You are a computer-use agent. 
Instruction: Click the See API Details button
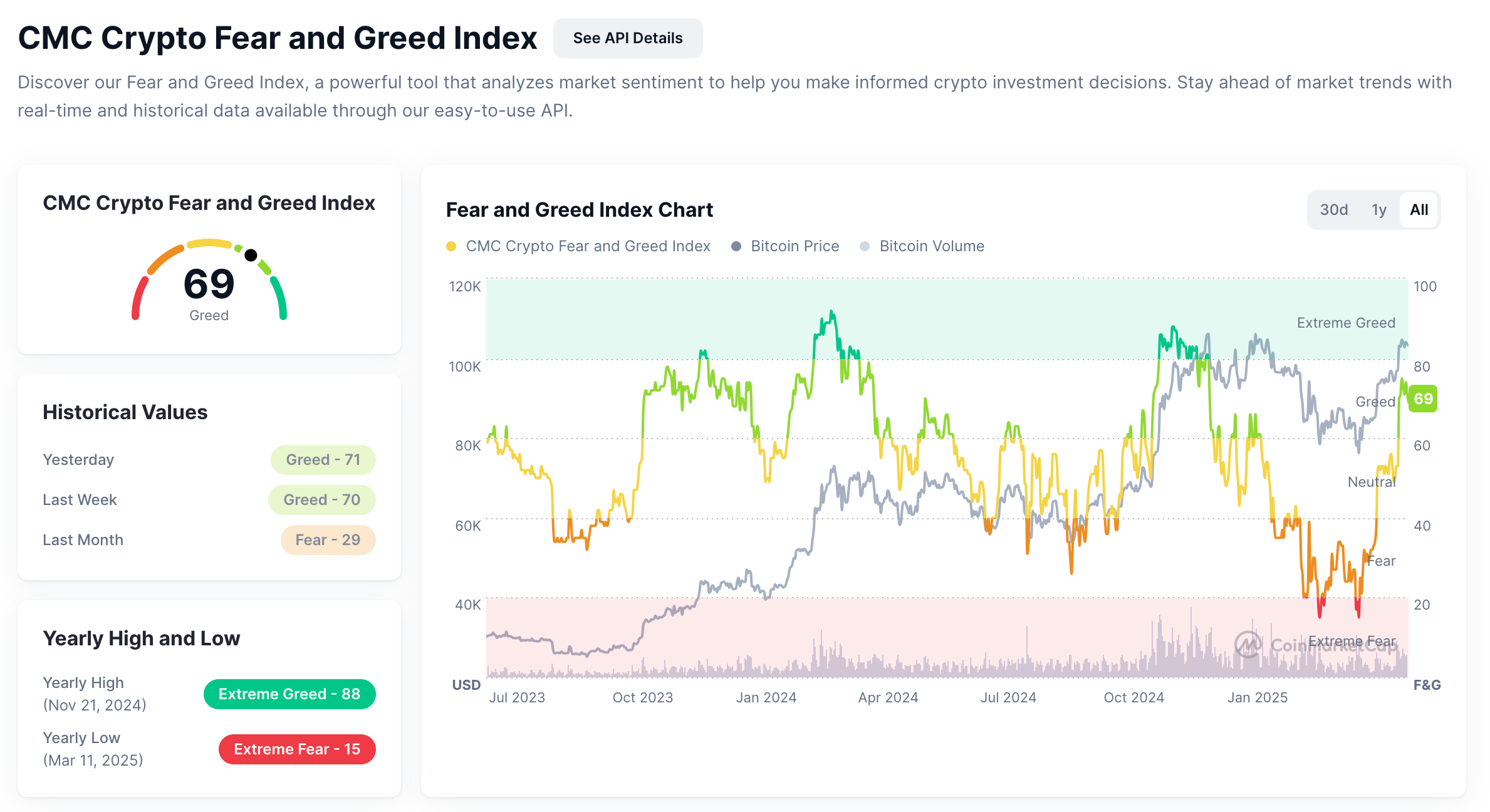627,38
